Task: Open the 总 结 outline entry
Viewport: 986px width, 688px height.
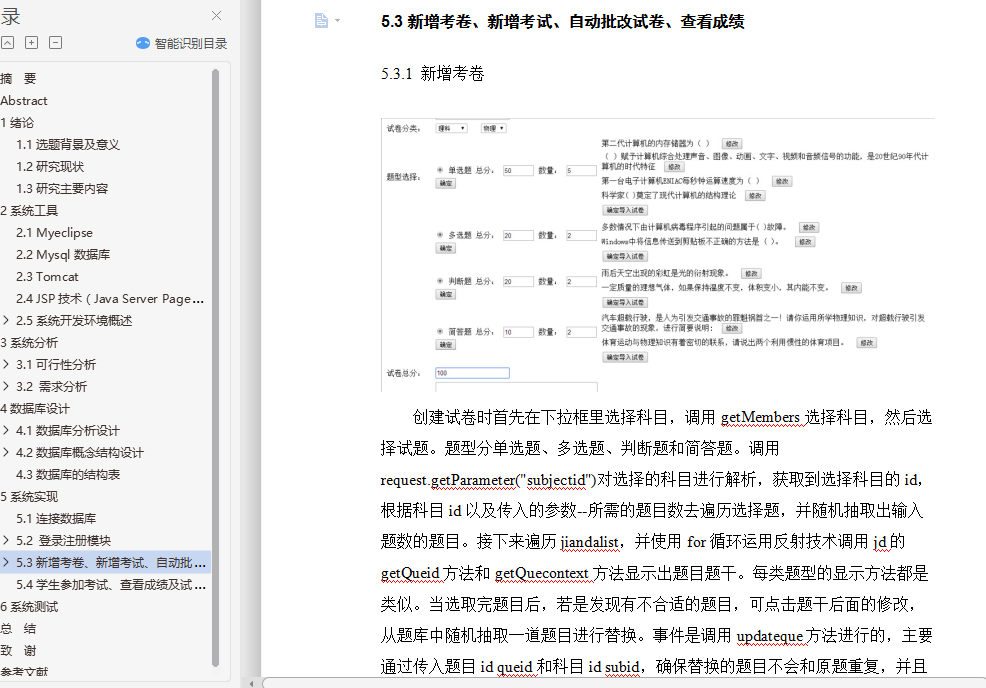Action: pos(18,629)
